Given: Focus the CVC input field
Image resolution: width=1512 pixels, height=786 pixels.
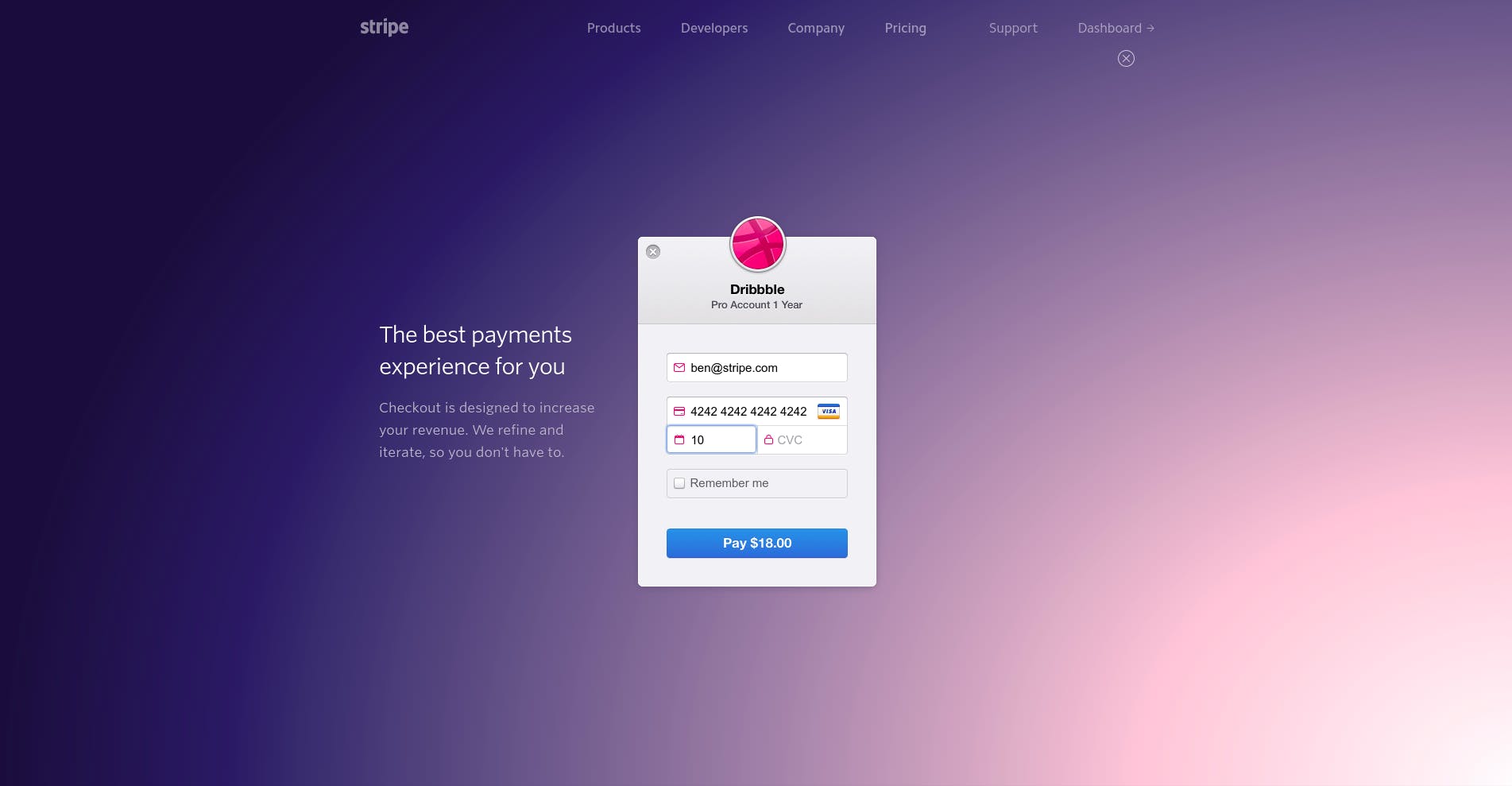Looking at the screenshot, I should [x=802, y=439].
